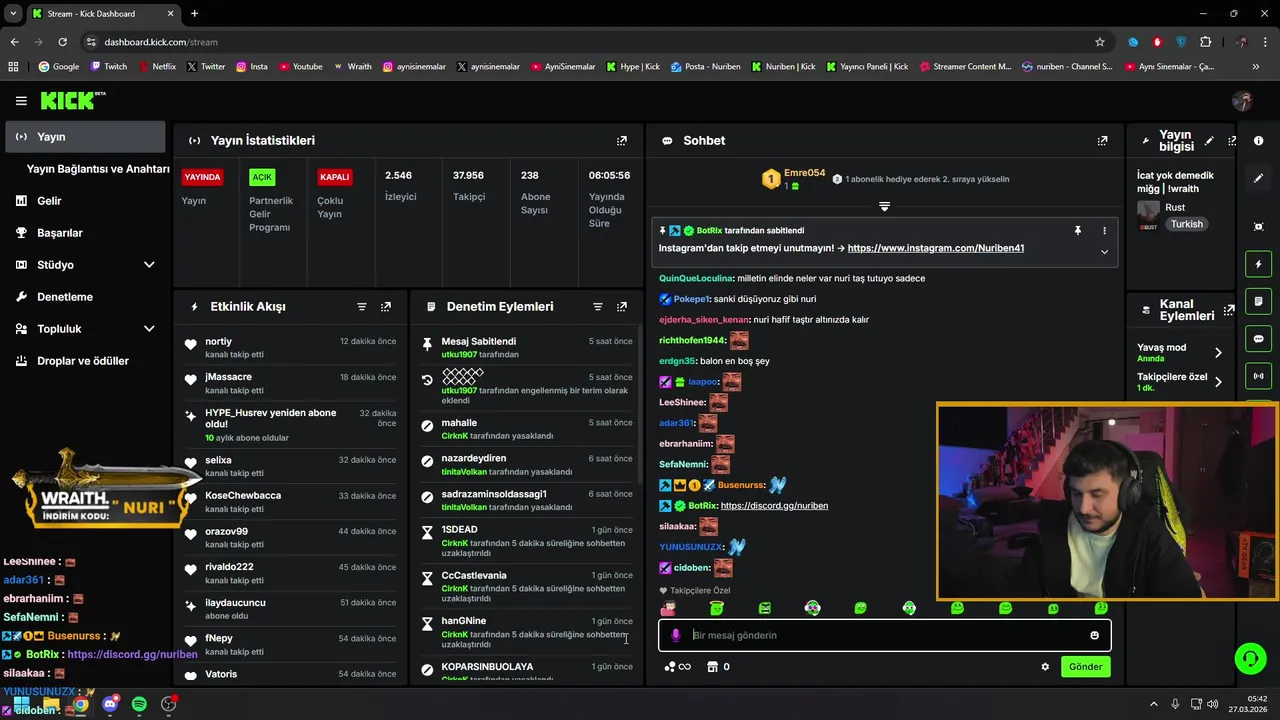The height and width of the screenshot is (720, 1280).
Task: Open Yavaş mod setting
Action: 1180,352
